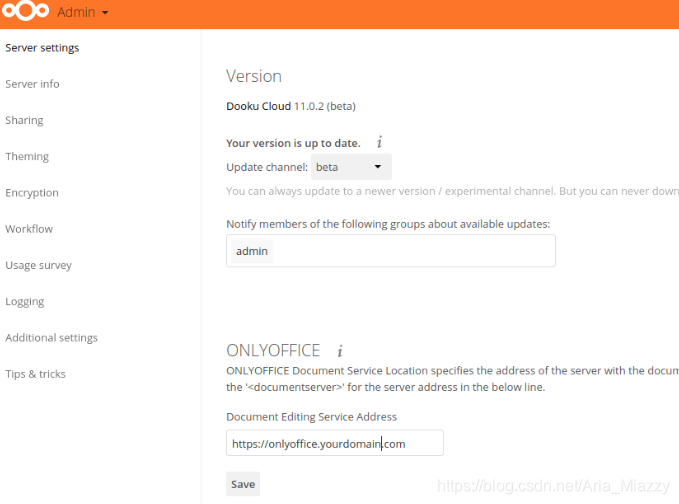Select Server settings in sidebar
Screen dimensions: 679x504
(42, 48)
